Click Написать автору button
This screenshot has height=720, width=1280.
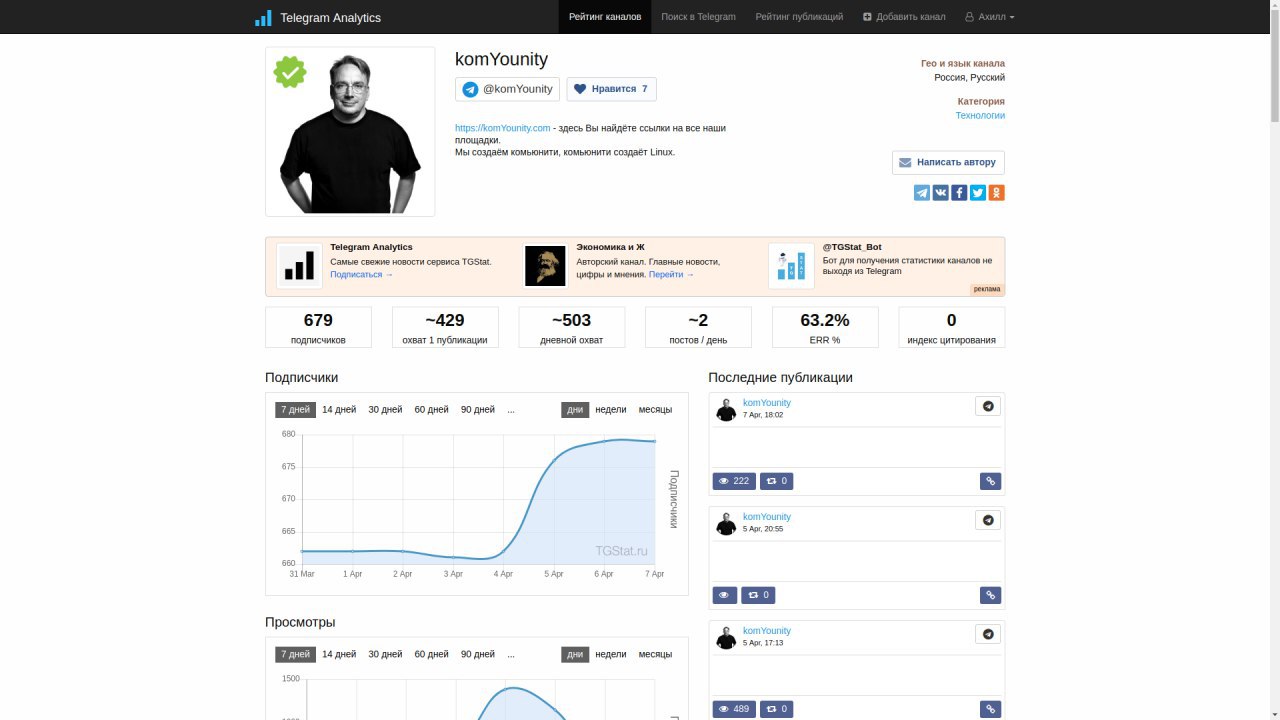pos(948,162)
